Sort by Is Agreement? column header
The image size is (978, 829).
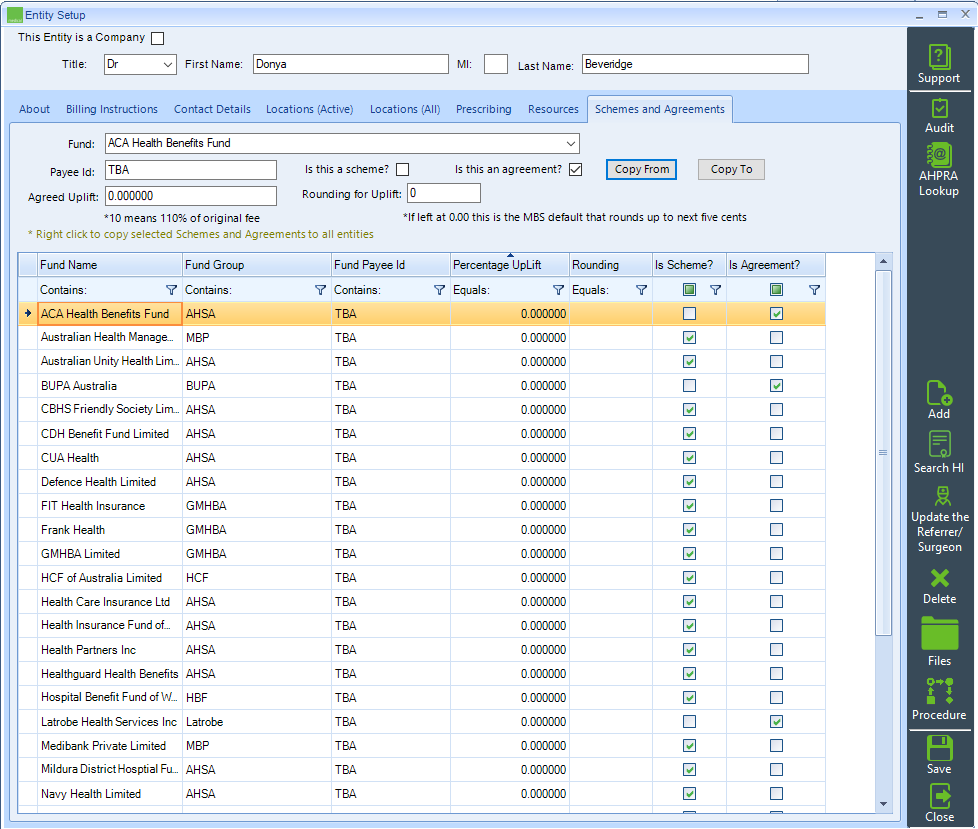776,265
